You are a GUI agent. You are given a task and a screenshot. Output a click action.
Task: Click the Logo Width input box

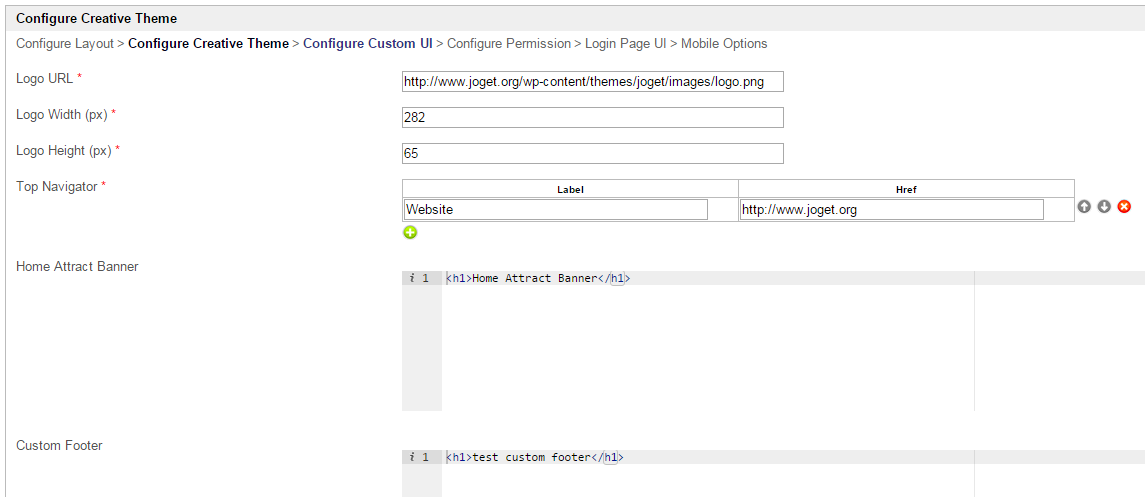(x=592, y=118)
